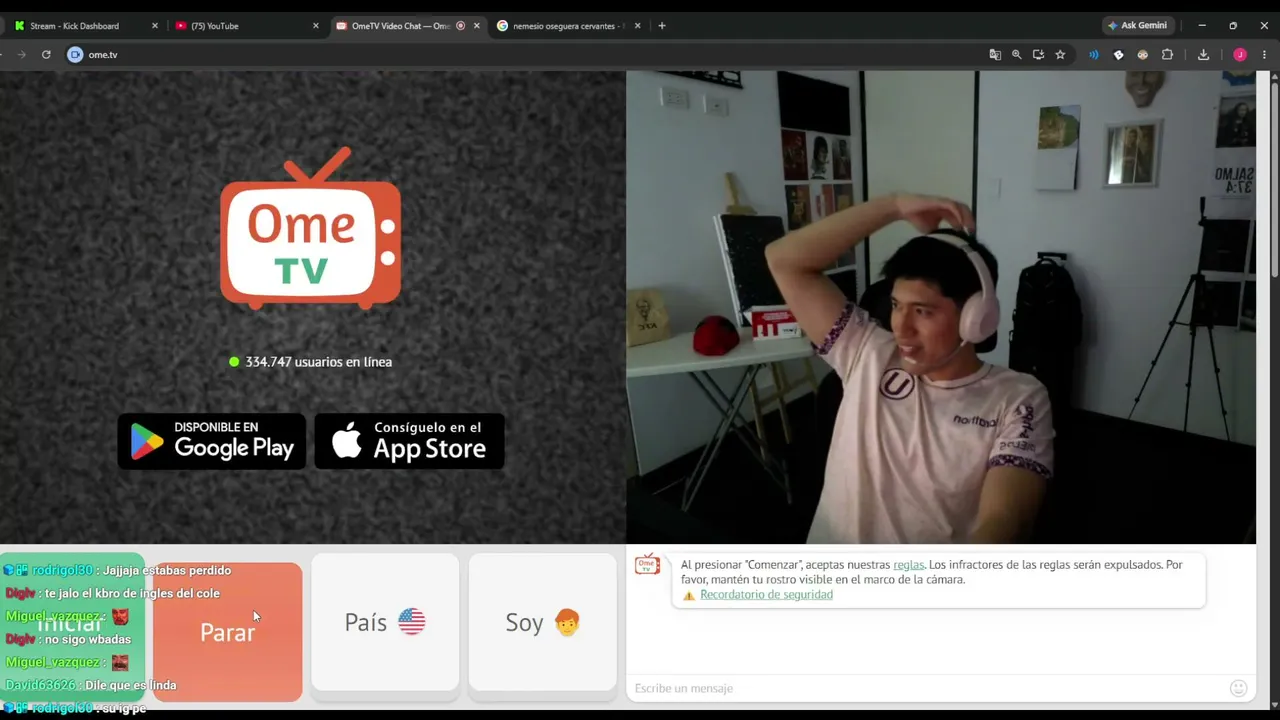Go forward in browser history

pos(20,55)
